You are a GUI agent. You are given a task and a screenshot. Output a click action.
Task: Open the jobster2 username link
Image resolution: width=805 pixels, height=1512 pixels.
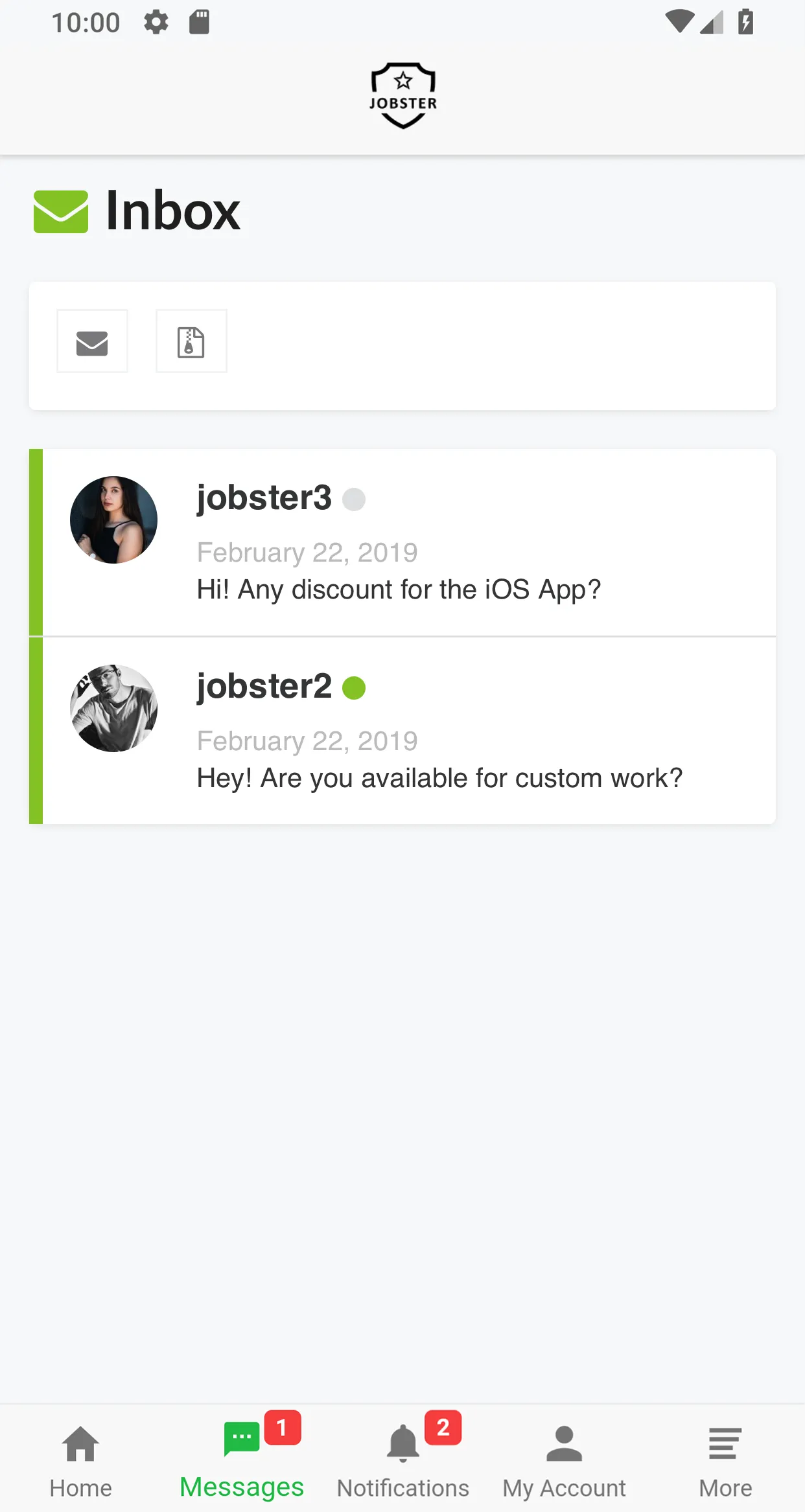[x=264, y=686]
